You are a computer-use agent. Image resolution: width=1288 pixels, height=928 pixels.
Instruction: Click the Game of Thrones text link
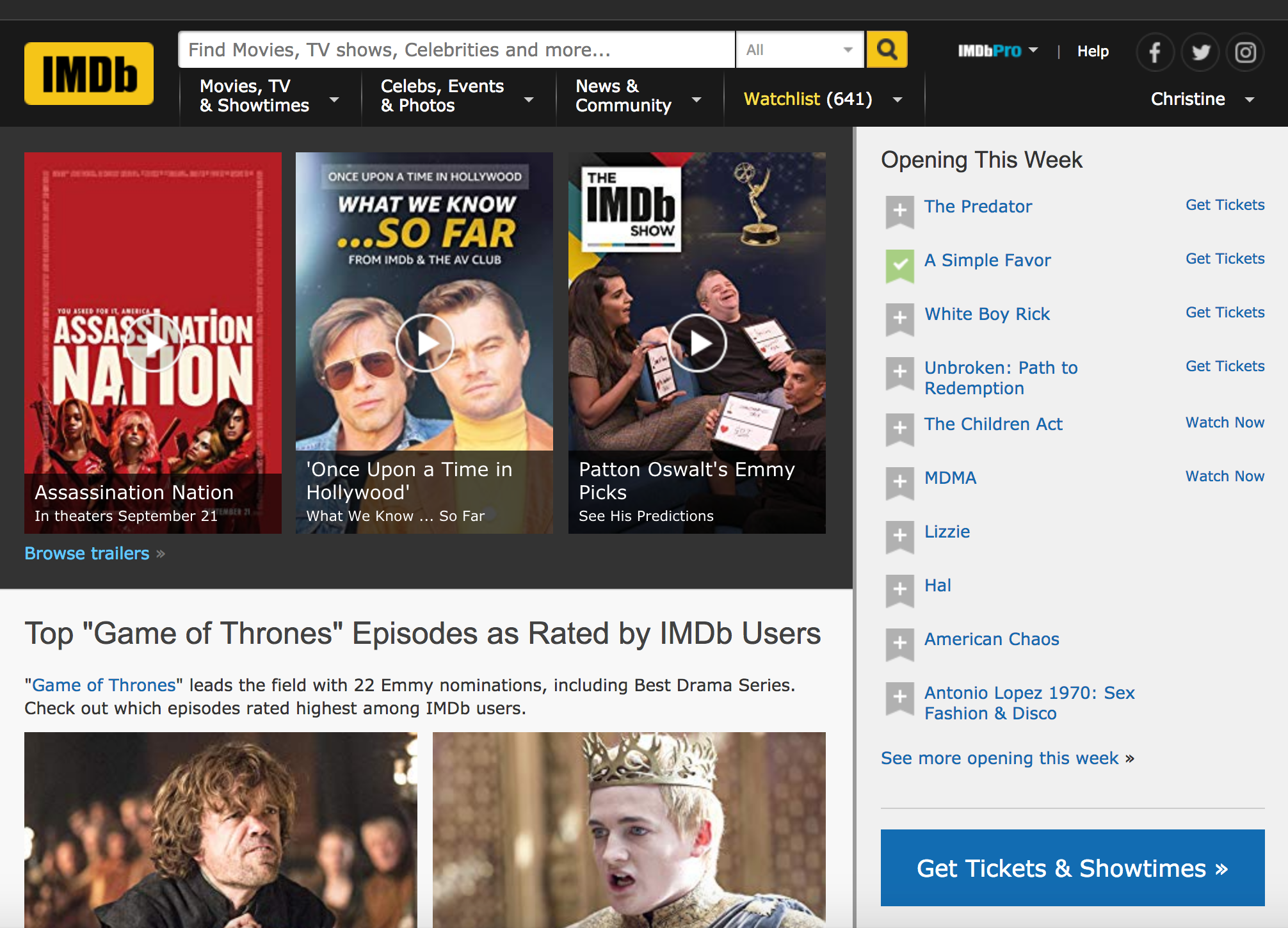click(104, 685)
